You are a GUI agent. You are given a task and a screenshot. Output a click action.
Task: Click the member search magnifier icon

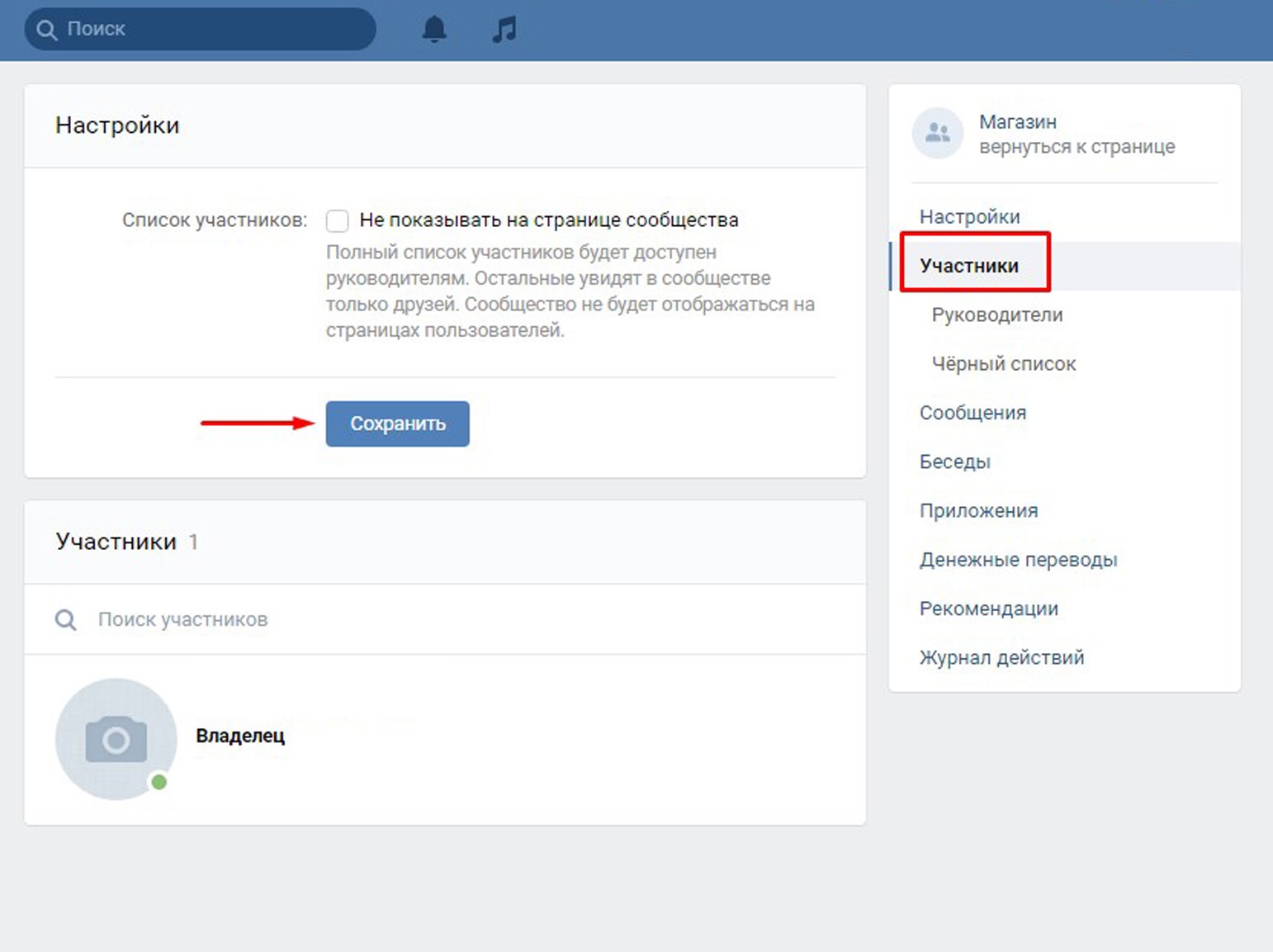66,619
